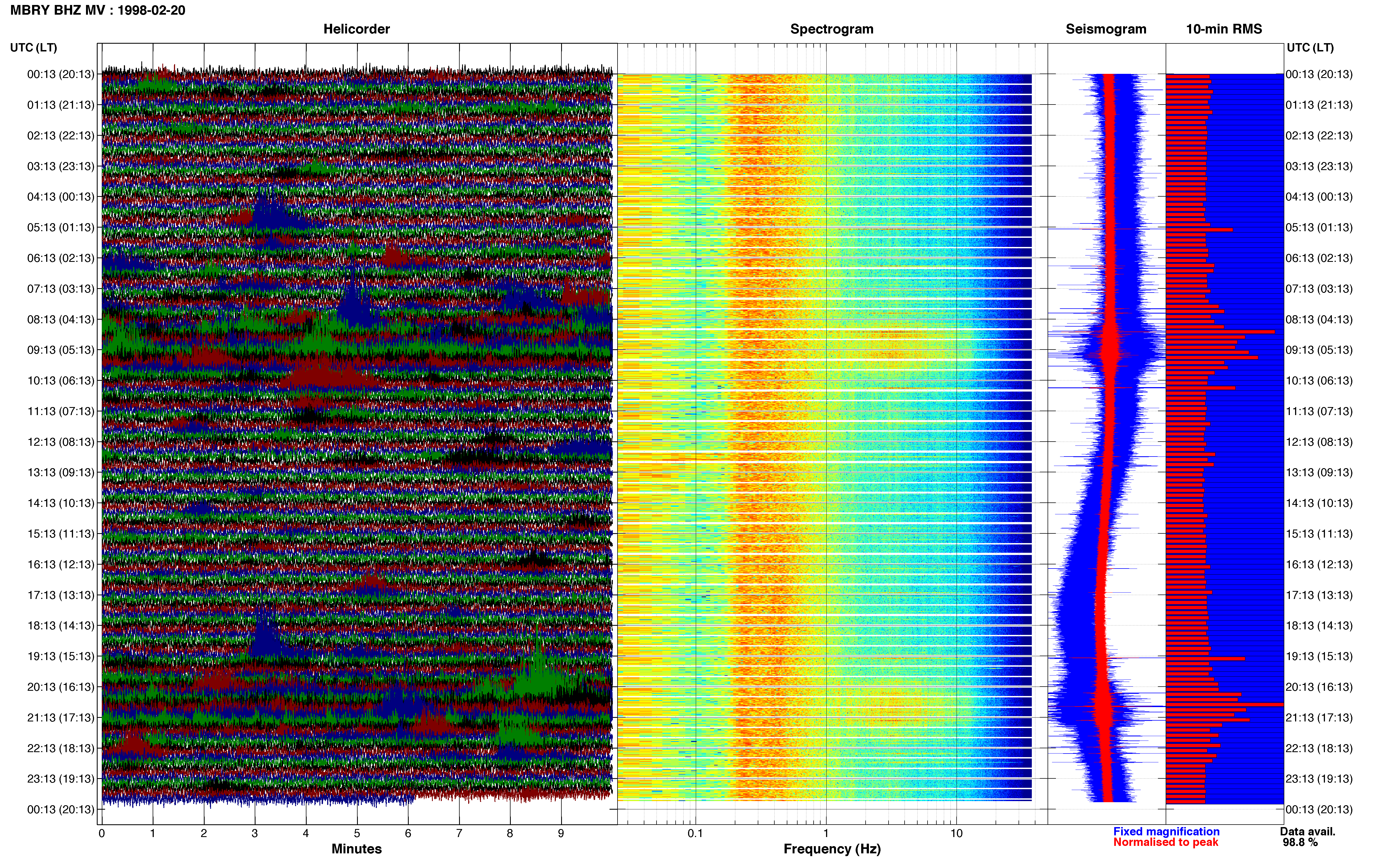Click the 'Minutes' x-axis label
Image resolution: width=1388 pixels, height=868 pixels.
coord(356,848)
